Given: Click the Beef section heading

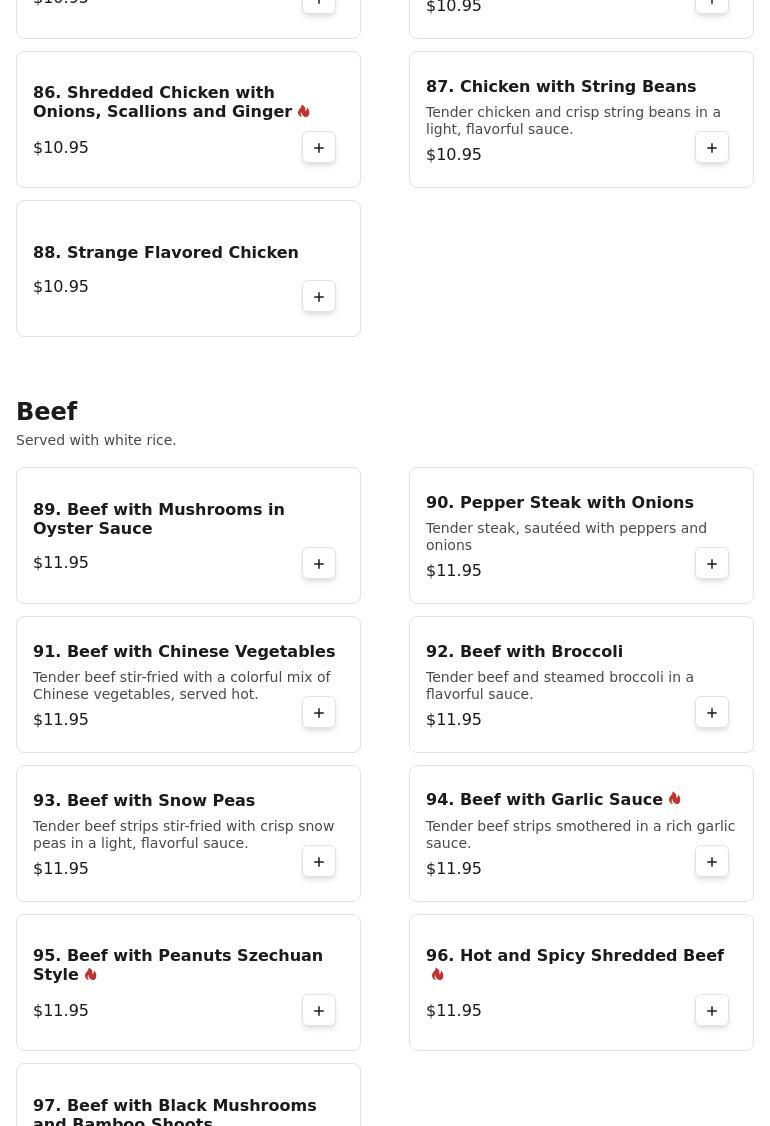Looking at the screenshot, I should (47, 411).
